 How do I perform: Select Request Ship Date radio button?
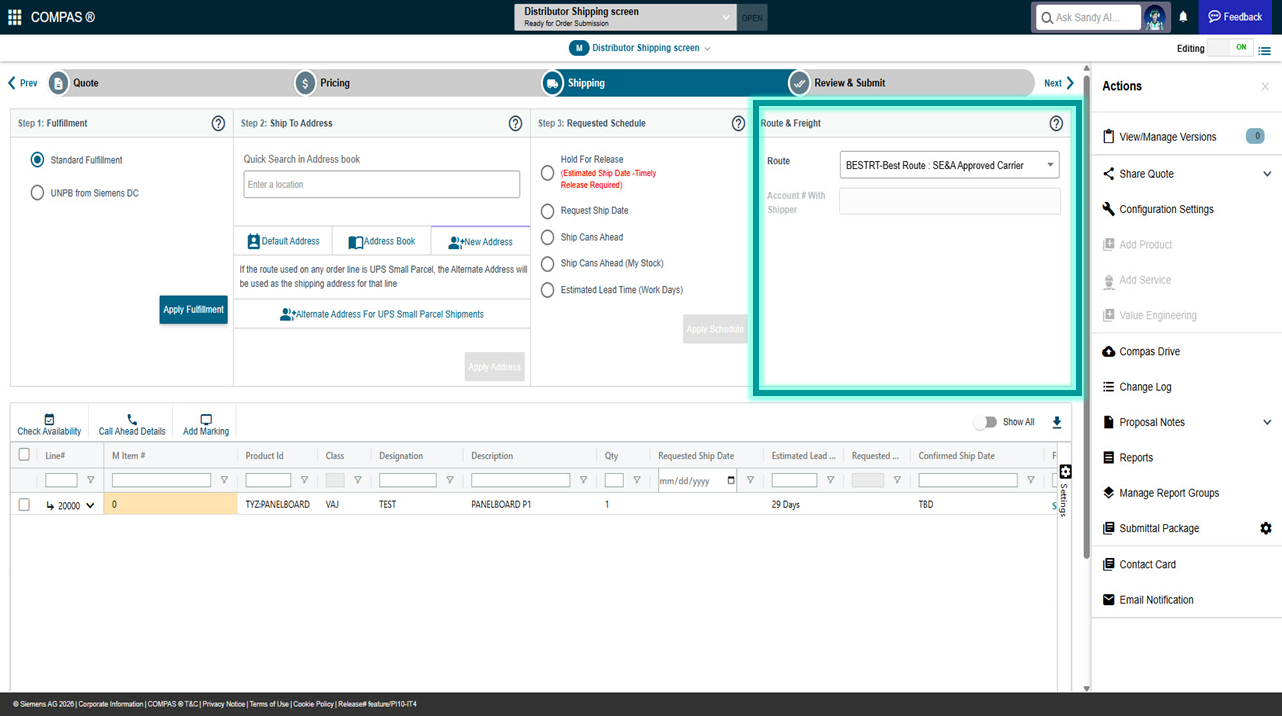point(547,211)
